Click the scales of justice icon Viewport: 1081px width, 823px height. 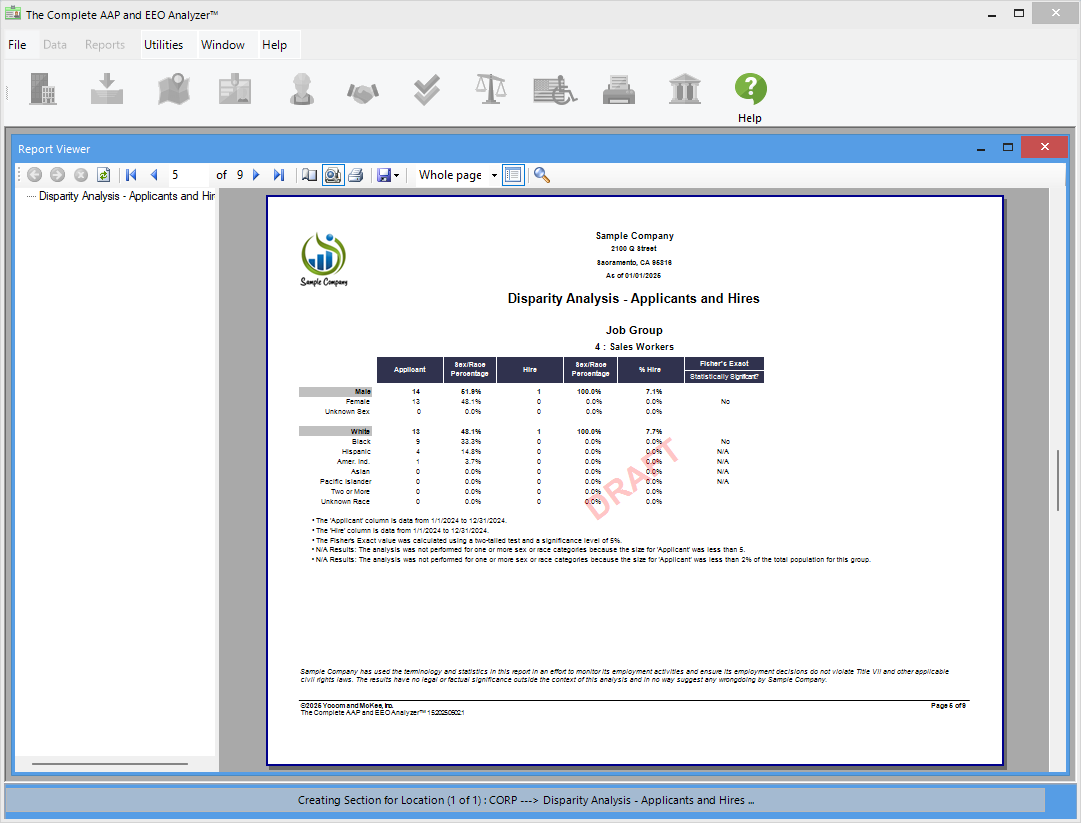pyautogui.click(x=490, y=89)
